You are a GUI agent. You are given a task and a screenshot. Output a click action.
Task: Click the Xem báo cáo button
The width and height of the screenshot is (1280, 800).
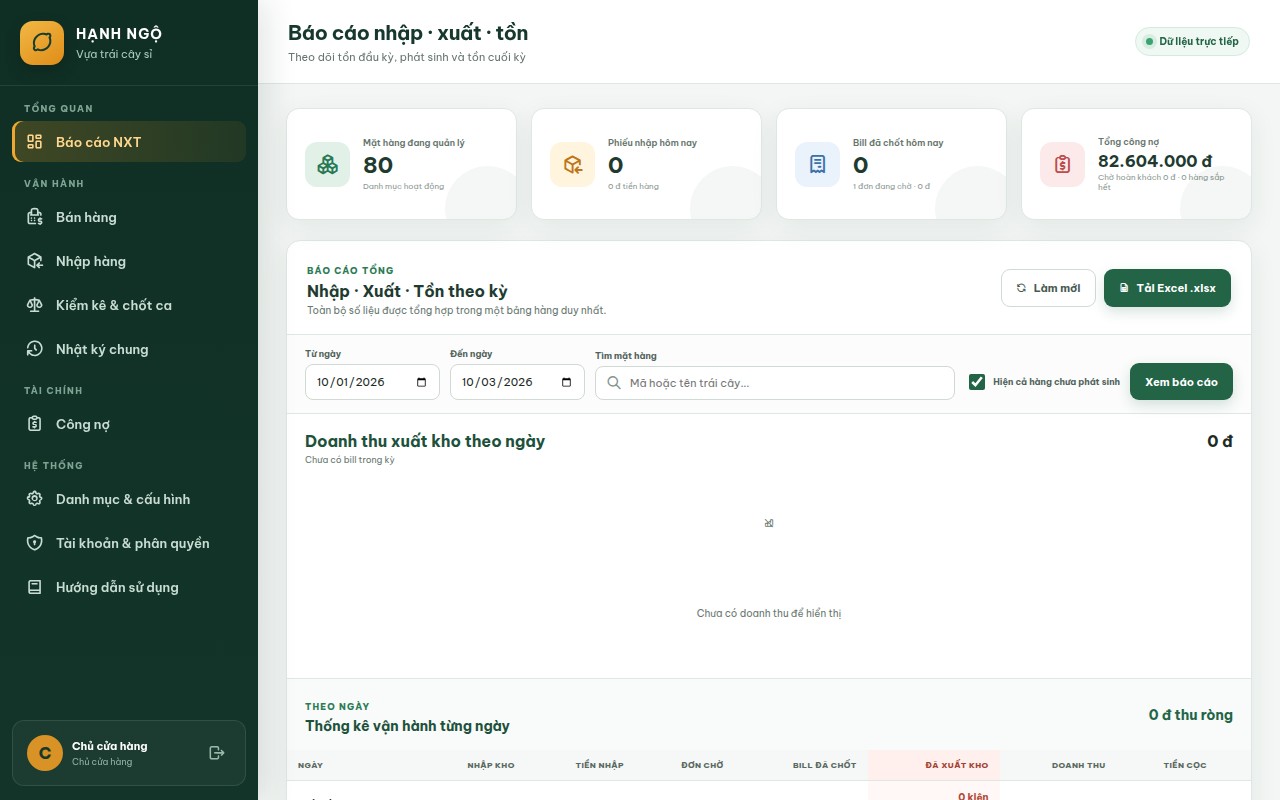(x=1181, y=382)
